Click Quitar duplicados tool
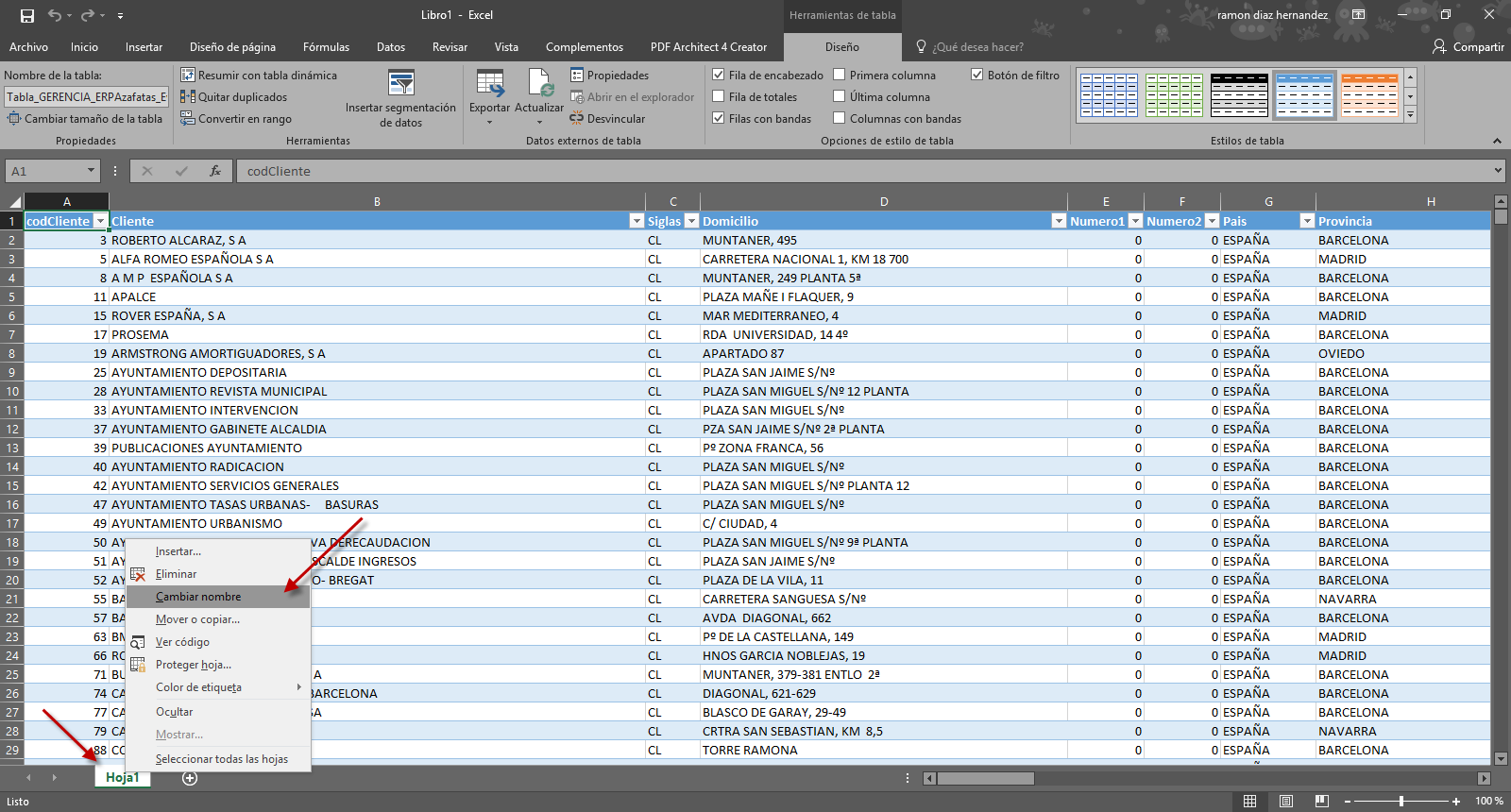Image resolution: width=1511 pixels, height=812 pixels. coord(234,96)
